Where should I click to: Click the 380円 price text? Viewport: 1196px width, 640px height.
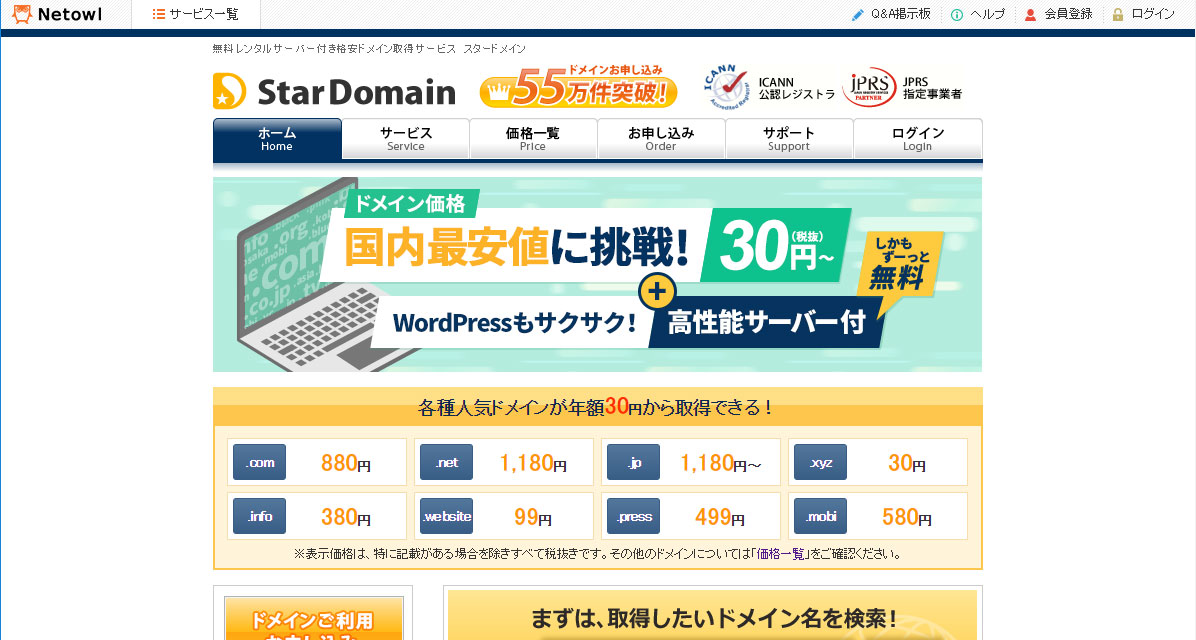point(346,517)
